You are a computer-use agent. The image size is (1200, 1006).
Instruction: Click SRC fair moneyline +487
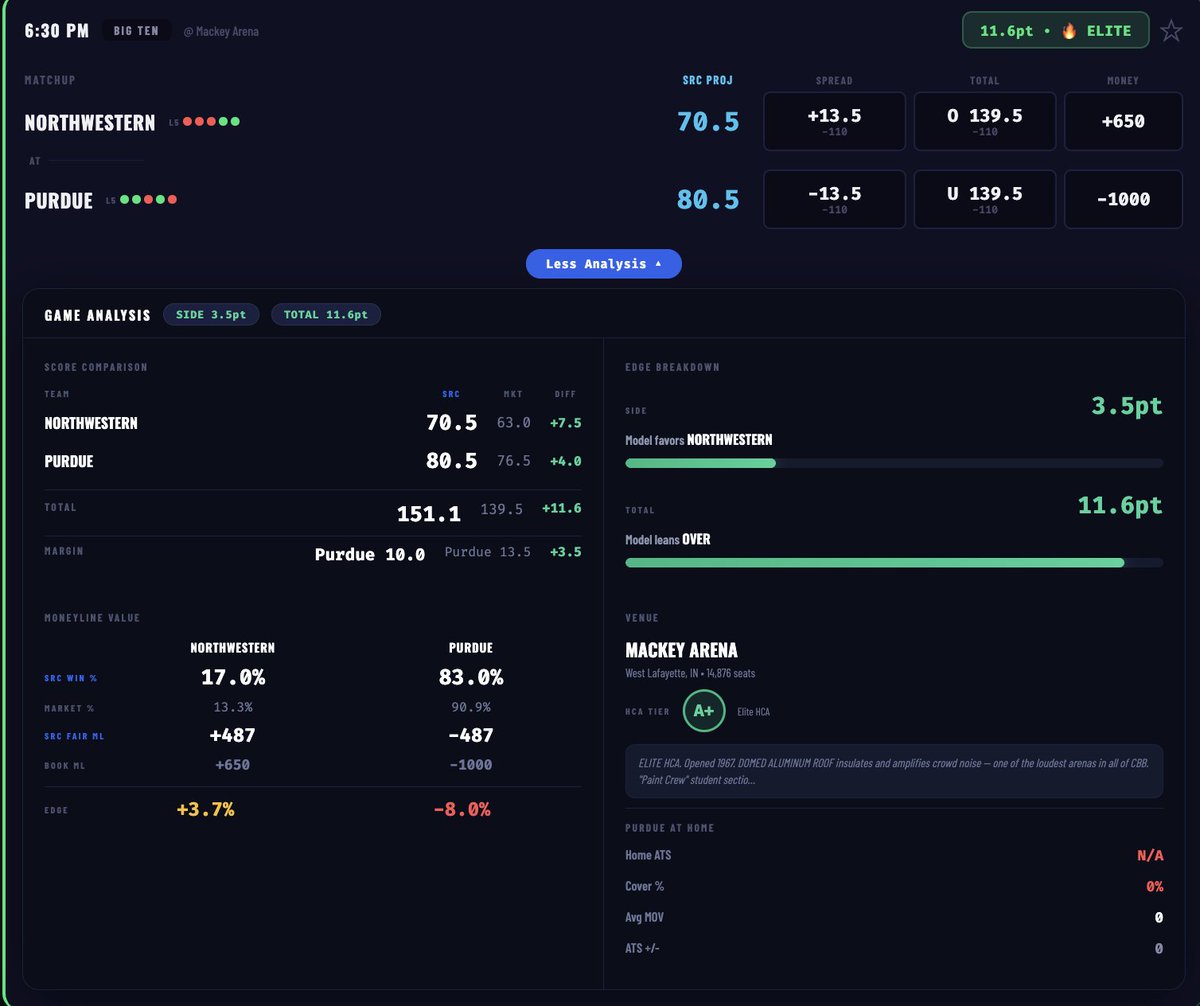tap(233, 736)
